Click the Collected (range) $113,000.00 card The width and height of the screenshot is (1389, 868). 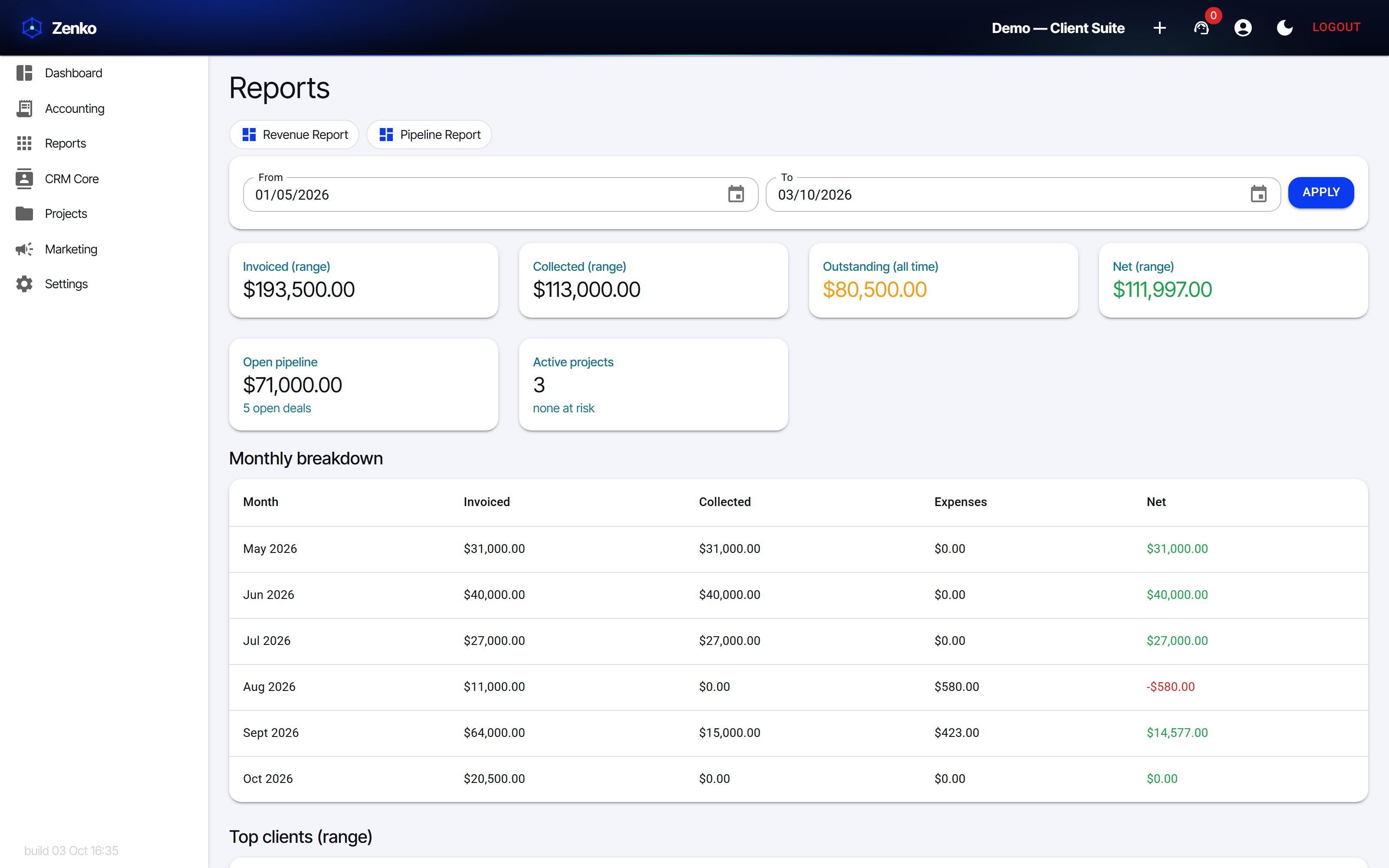coord(654,280)
